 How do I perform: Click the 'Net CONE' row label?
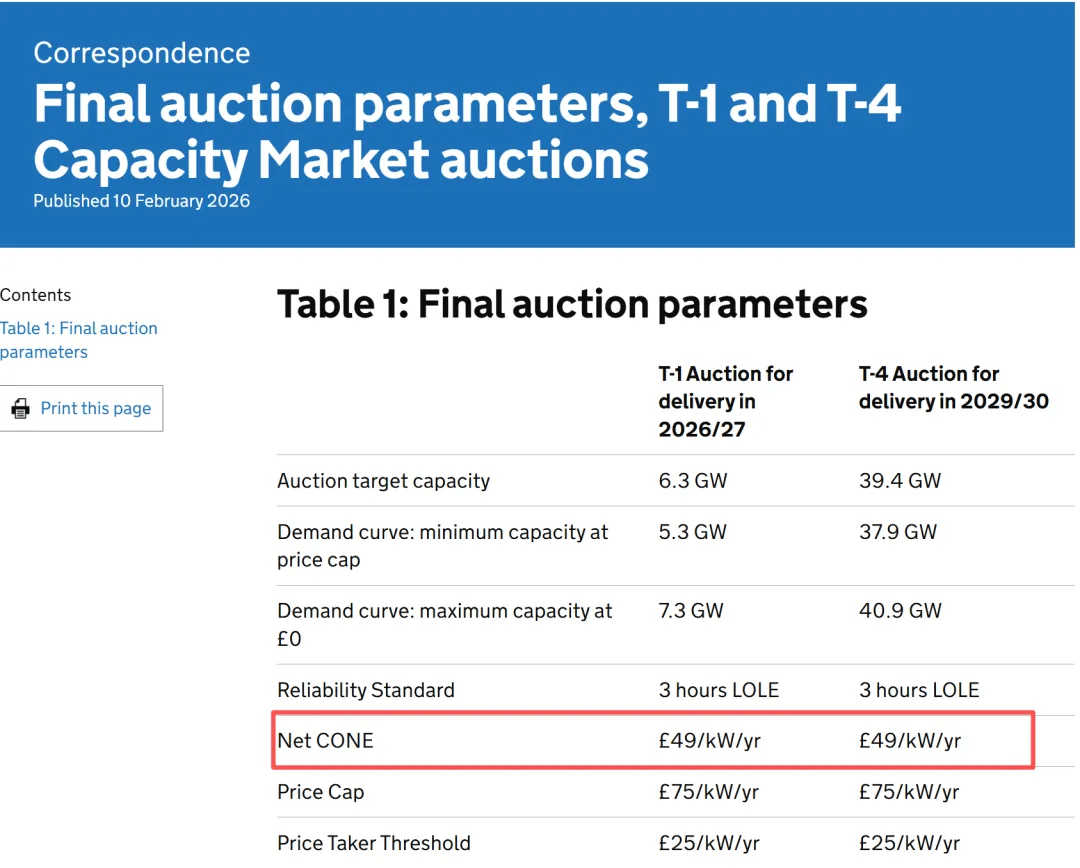tap(325, 741)
